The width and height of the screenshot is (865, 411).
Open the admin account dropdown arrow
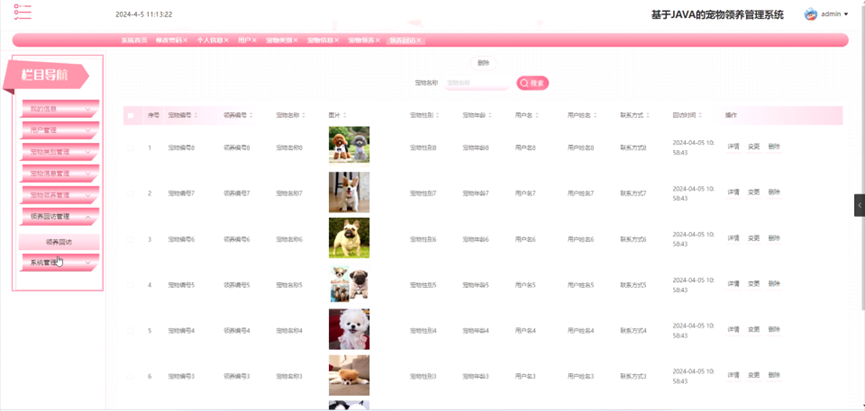[x=846, y=14]
